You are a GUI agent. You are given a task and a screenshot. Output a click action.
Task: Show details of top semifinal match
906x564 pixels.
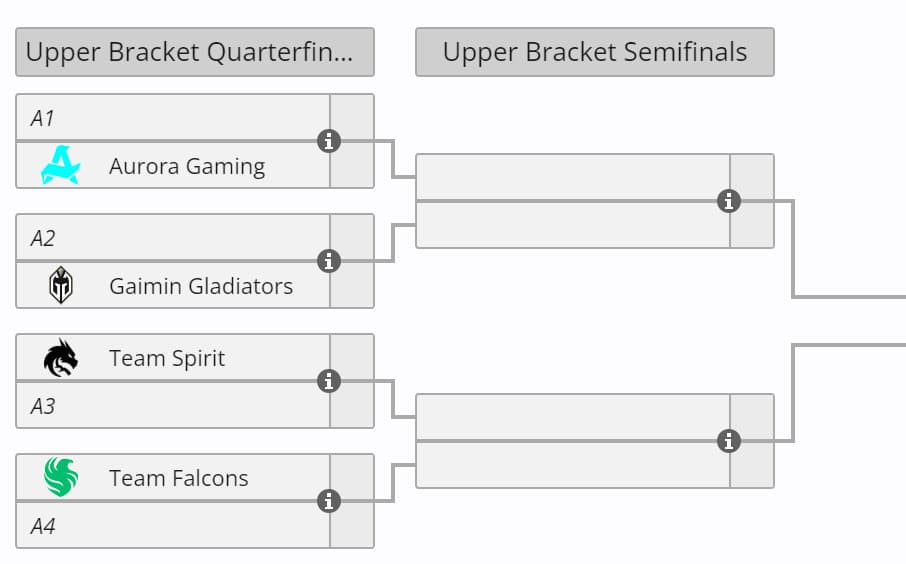tap(729, 201)
